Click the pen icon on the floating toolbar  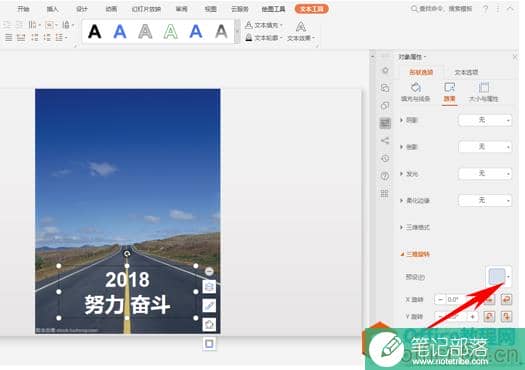click(209, 305)
